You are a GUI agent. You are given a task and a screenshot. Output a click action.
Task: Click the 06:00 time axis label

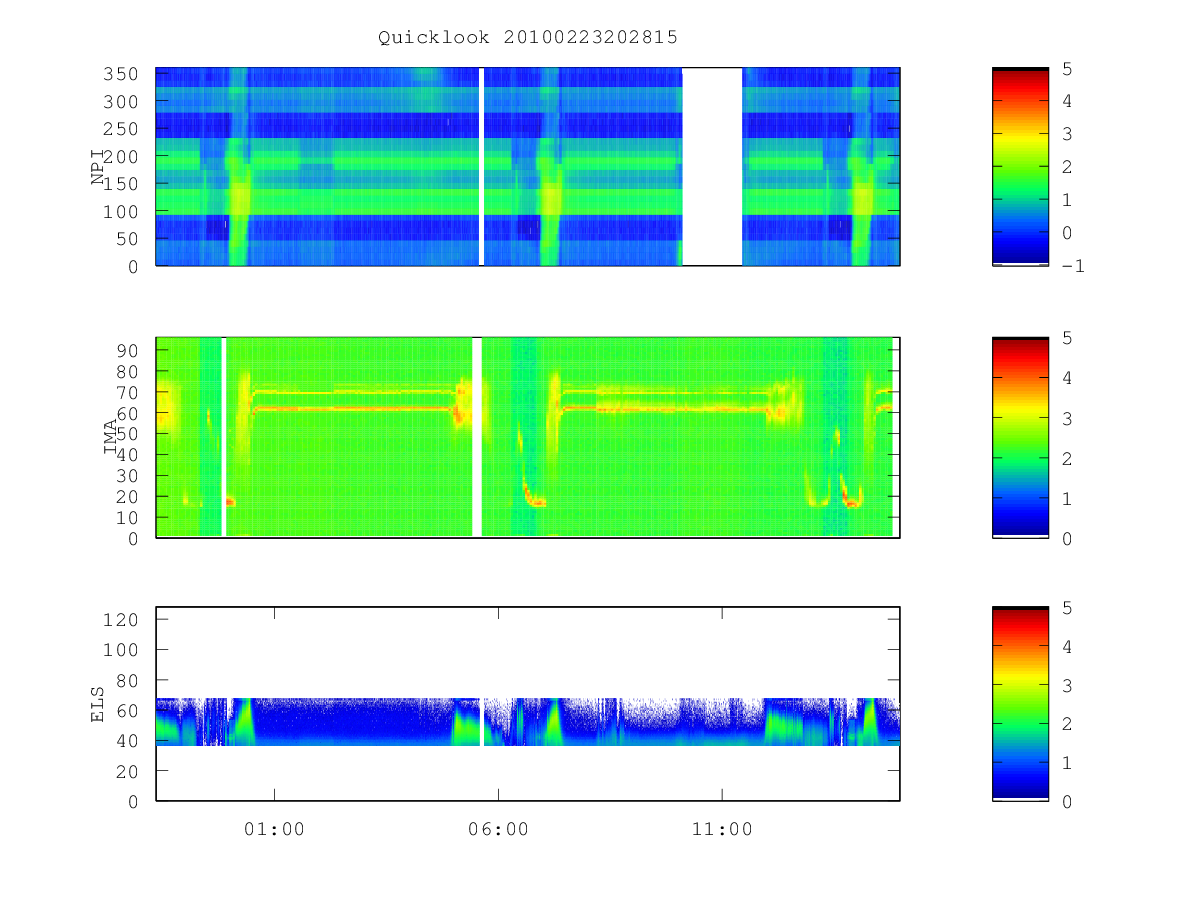(x=498, y=829)
